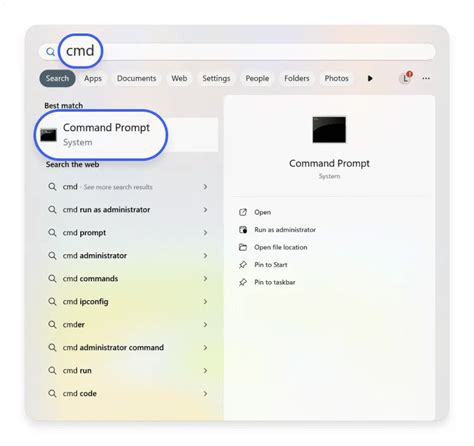The image size is (474, 446).
Task: Click the search text field containing cmd
Action: click(x=237, y=52)
